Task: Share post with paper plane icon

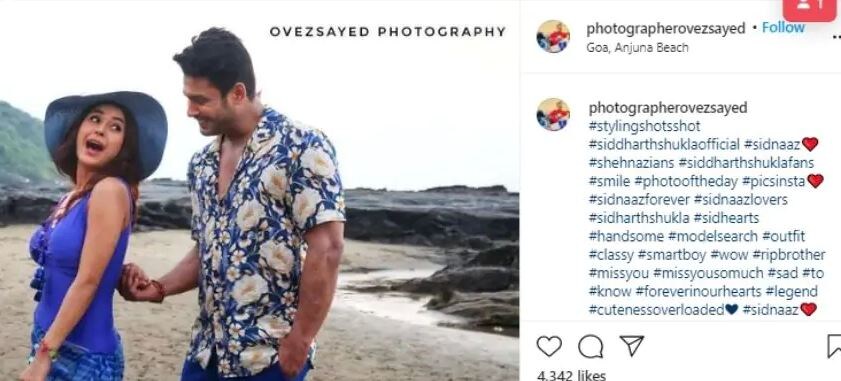Action: [632, 346]
